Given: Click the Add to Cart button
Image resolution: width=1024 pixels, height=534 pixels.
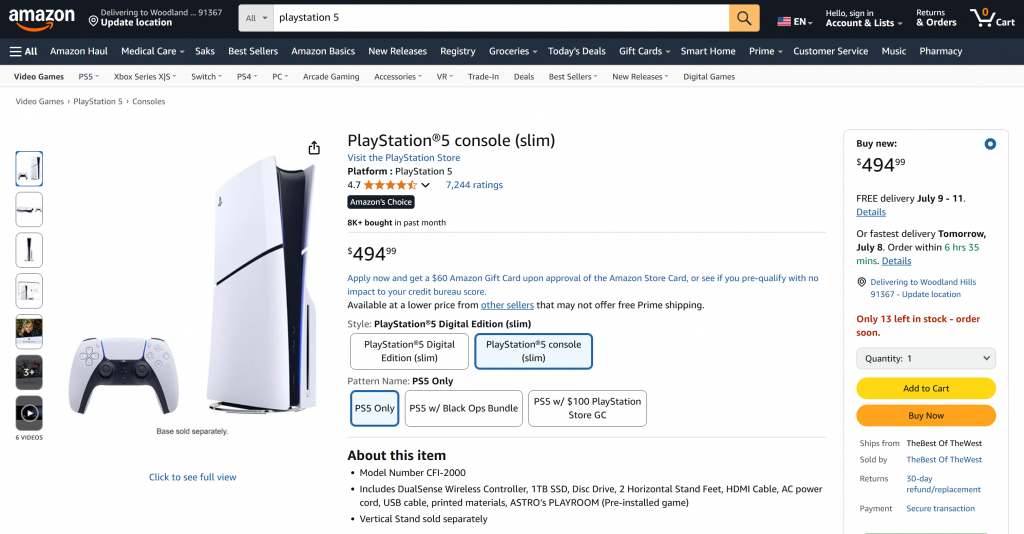Looking at the screenshot, I should [926, 388].
